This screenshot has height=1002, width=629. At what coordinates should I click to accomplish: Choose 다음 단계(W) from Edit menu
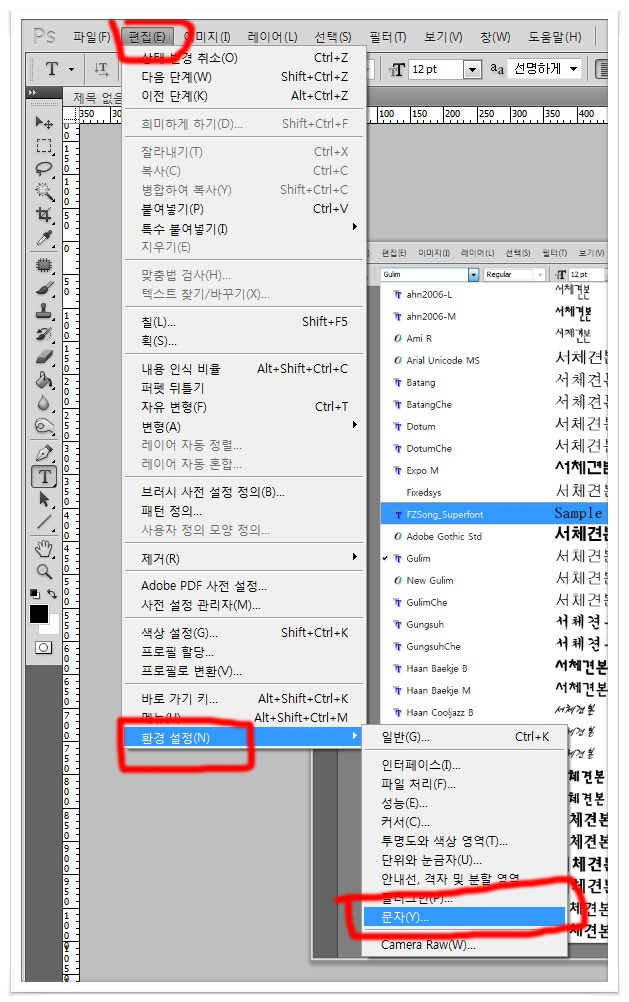(x=243, y=77)
